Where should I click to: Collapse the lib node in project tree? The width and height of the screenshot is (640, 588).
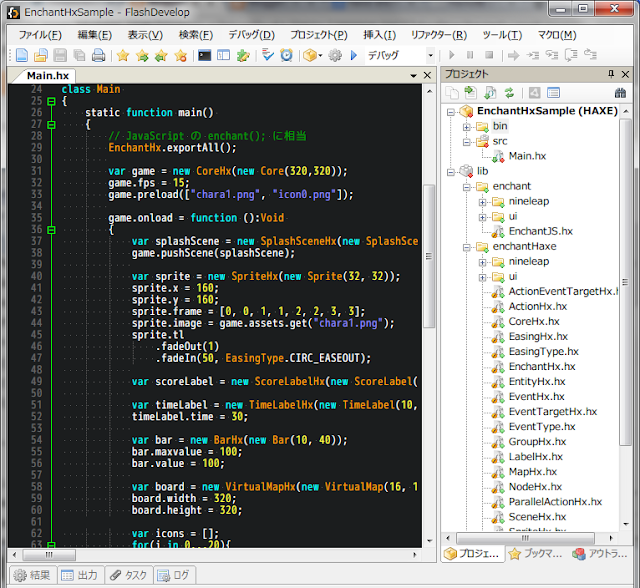click(450, 172)
